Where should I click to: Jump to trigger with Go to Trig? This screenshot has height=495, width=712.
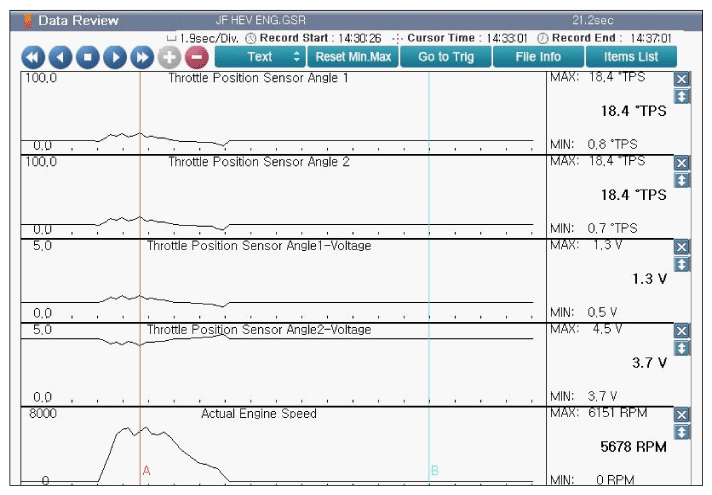click(x=446, y=57)
